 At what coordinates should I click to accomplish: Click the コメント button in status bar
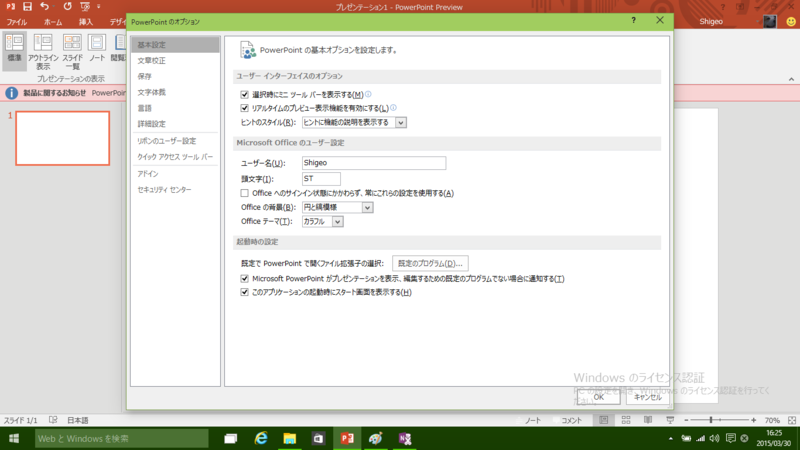[x=567, y=420]
